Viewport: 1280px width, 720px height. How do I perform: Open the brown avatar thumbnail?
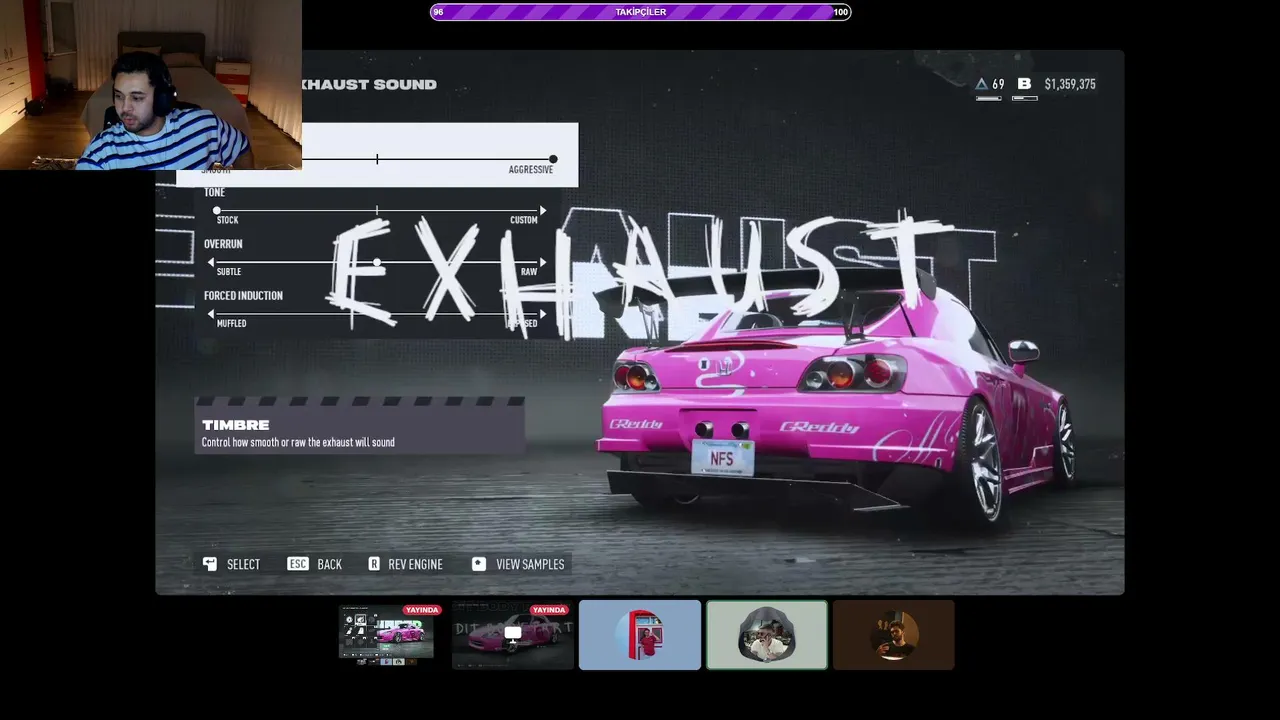(894, 635)
